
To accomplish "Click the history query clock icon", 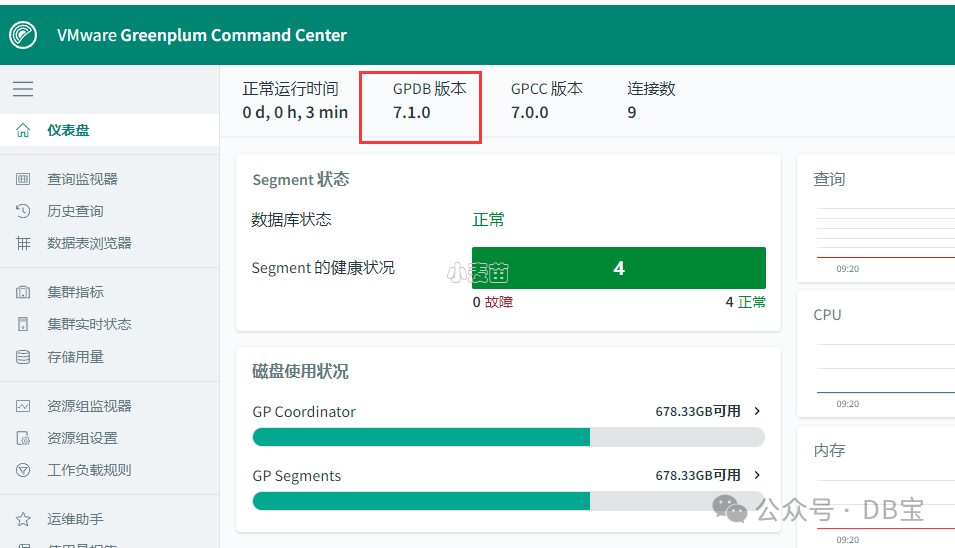I will (x=23, y=211).
